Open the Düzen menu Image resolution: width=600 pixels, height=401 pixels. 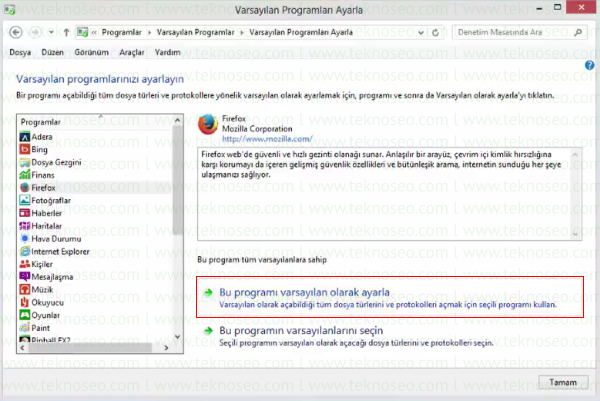coord(52,52)
